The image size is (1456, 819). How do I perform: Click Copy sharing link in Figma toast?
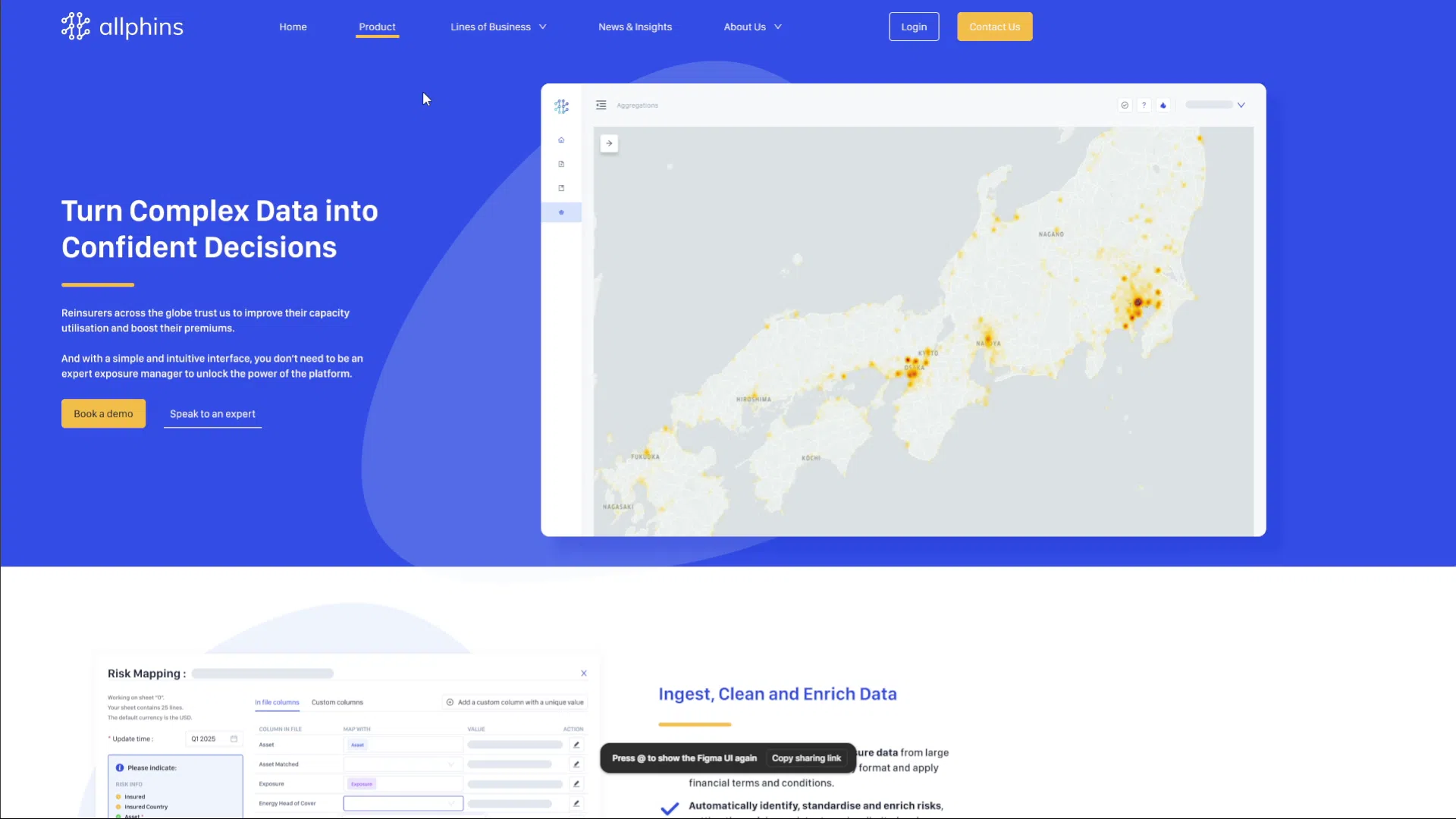(806, 758)
